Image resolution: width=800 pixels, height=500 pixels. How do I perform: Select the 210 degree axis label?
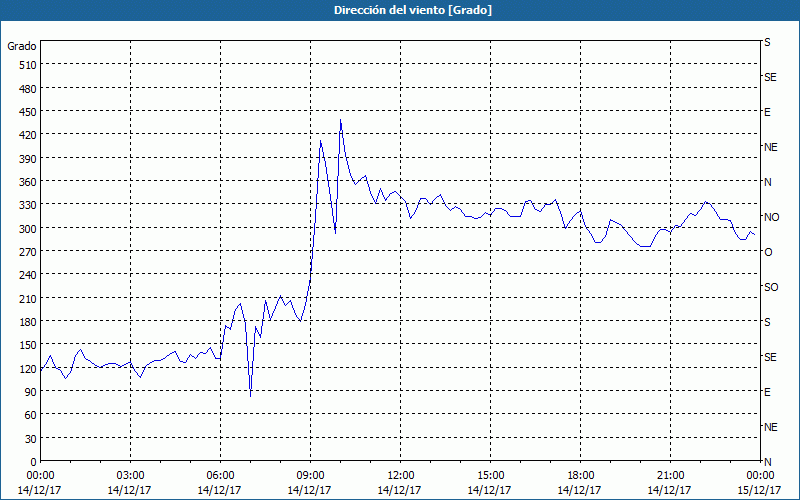(28, 298)
